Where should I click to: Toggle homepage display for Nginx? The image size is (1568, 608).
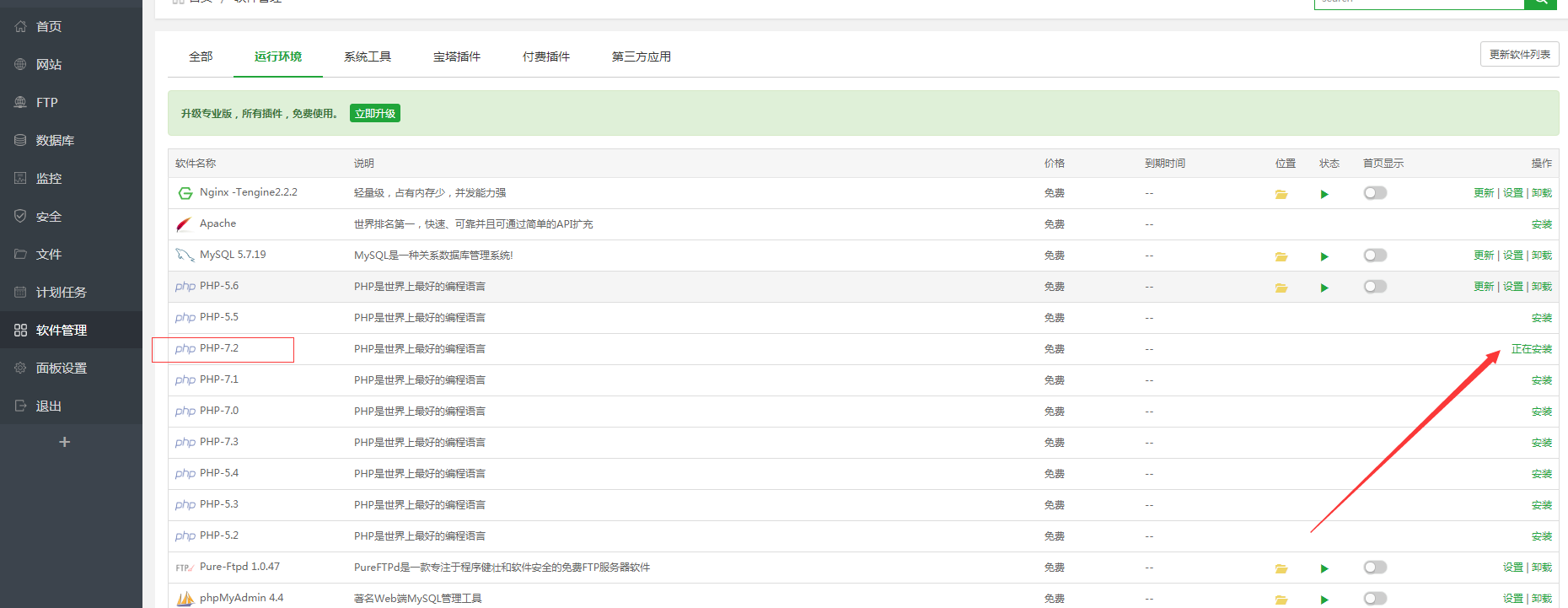1375,193
